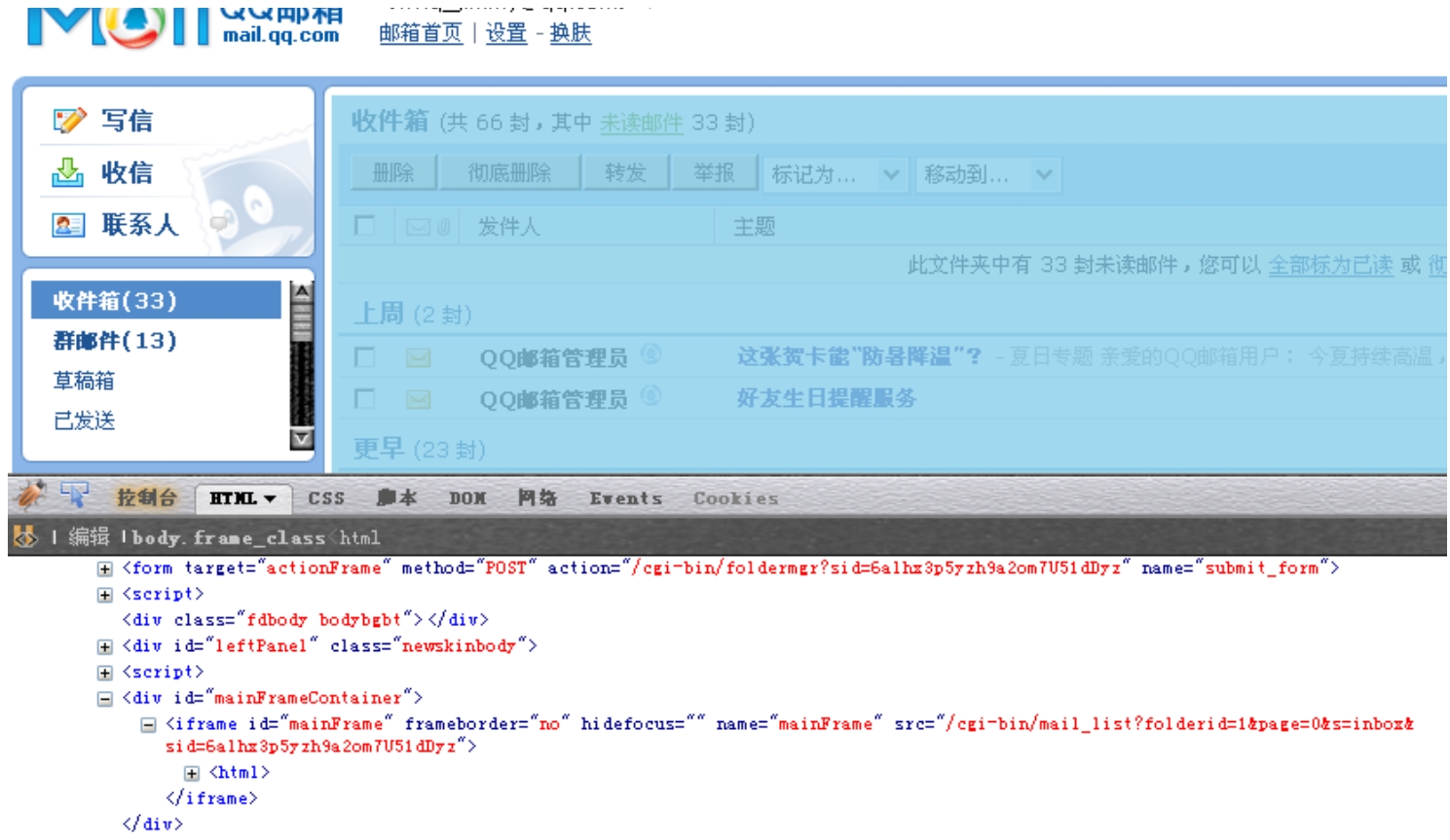Switch to the Cookies tab

click(x=735, y=498)
